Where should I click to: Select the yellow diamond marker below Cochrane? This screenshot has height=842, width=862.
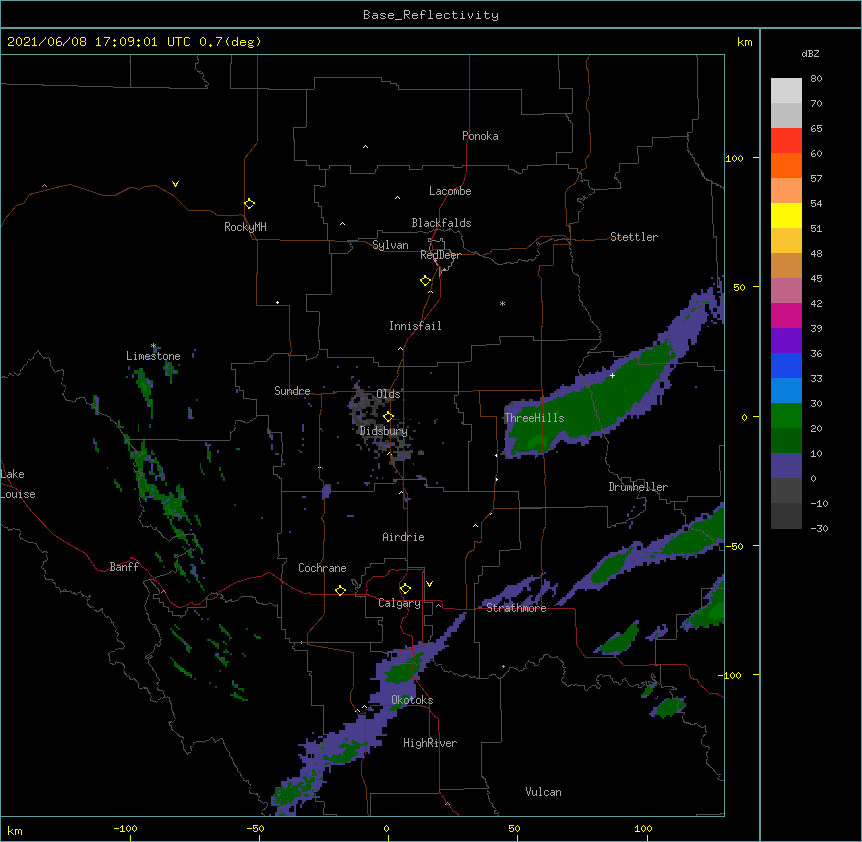[x=340, y=590]
